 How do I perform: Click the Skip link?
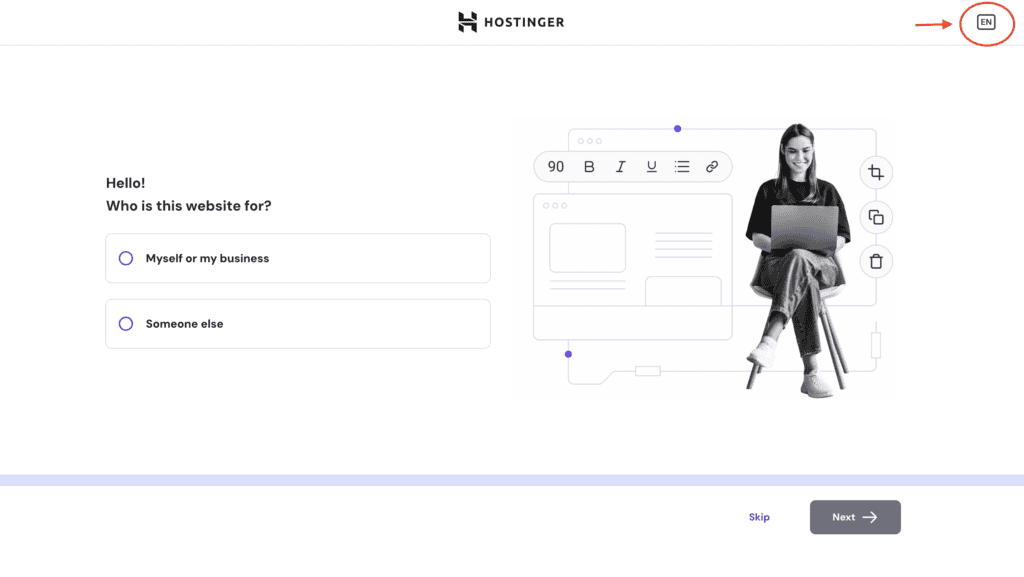point(759,517)
